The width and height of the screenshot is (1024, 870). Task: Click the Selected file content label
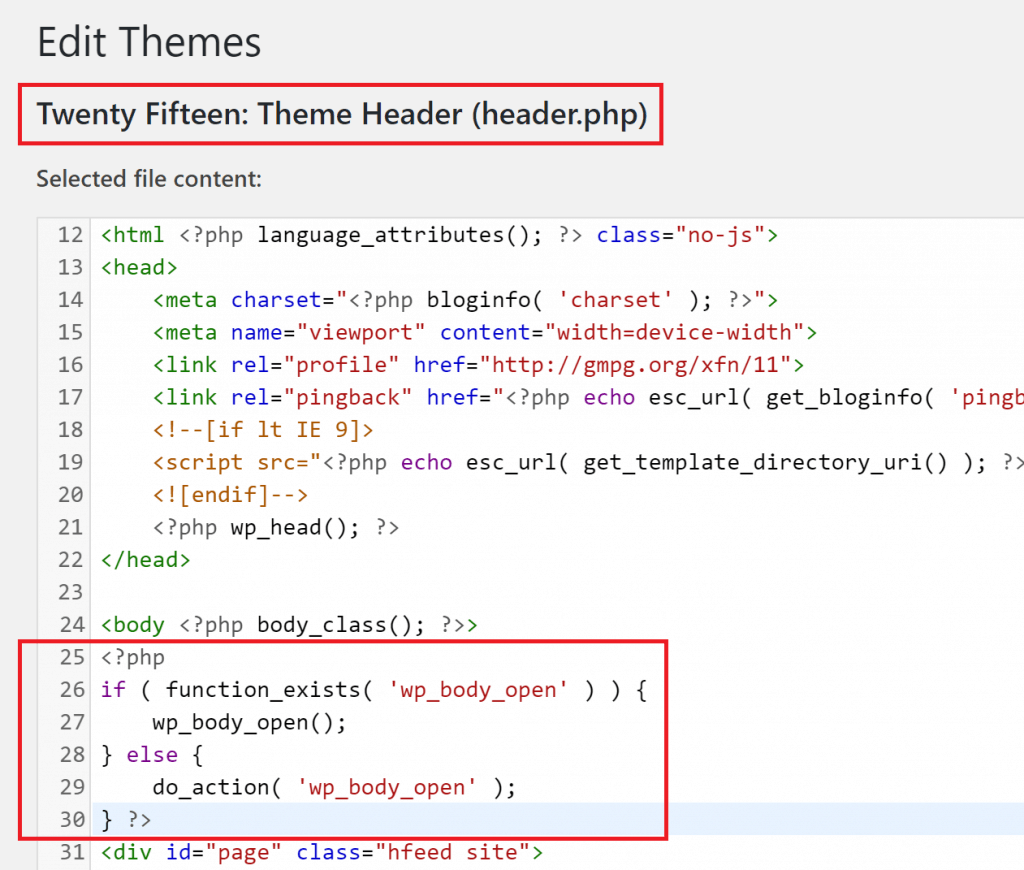point(148,179)
